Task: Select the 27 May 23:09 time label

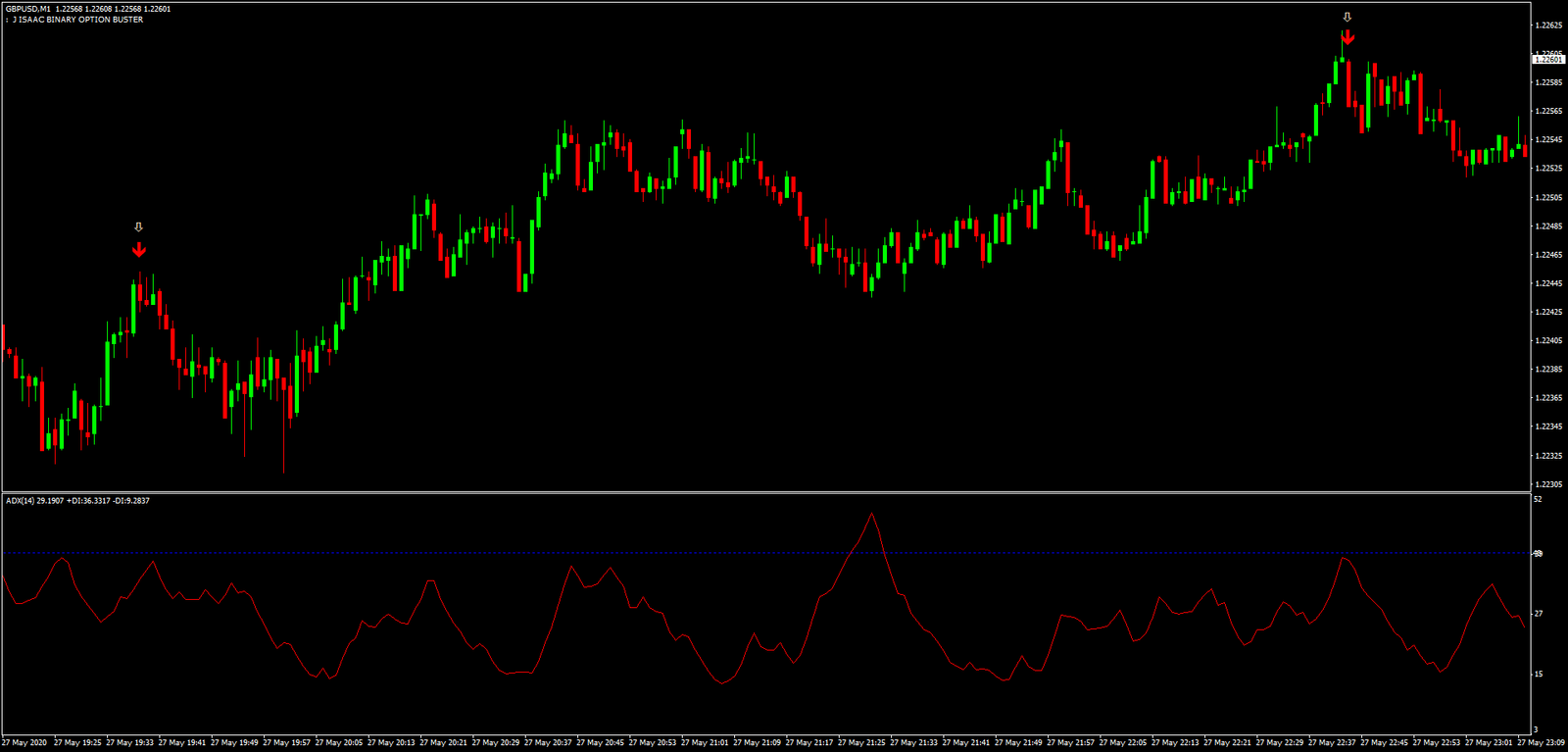Action: 1542,743
